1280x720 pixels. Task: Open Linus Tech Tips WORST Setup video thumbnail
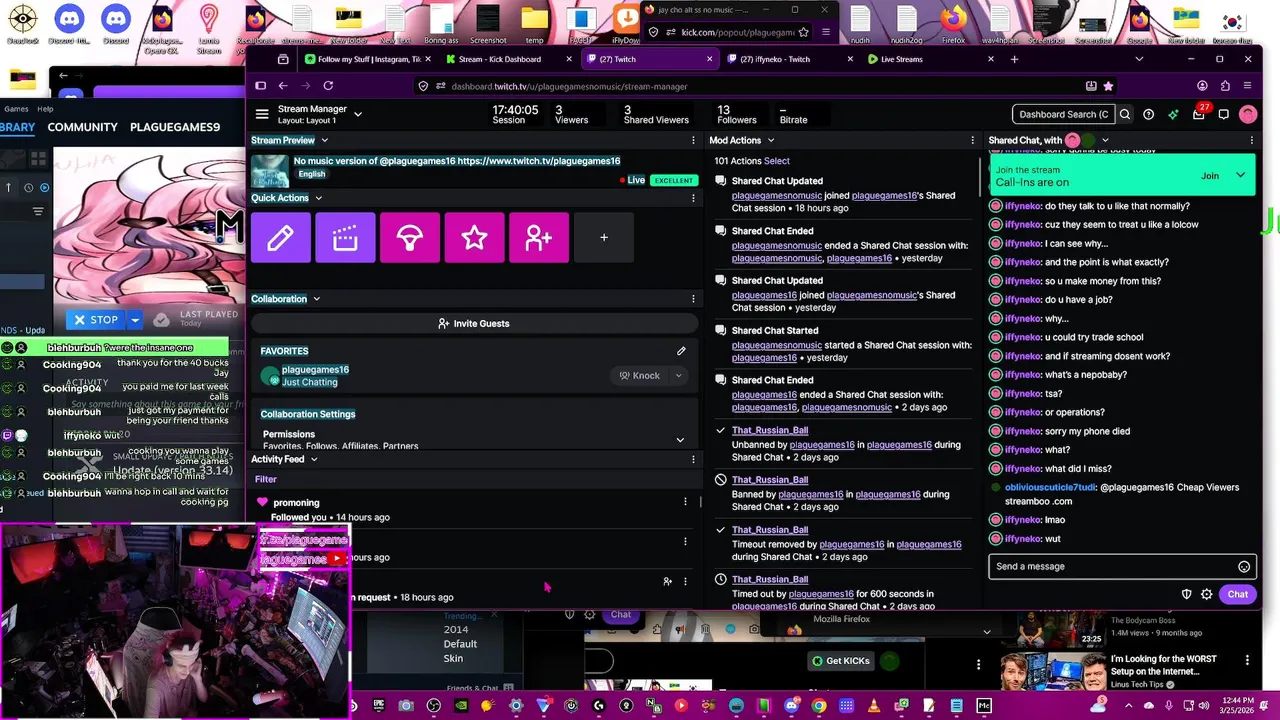1053,672
